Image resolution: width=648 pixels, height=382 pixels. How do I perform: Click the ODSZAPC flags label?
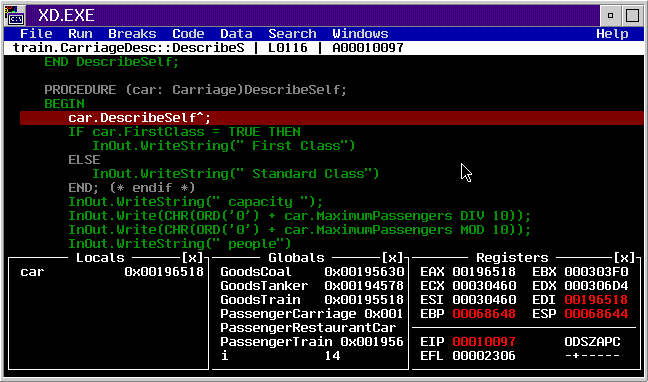[592, 341]
